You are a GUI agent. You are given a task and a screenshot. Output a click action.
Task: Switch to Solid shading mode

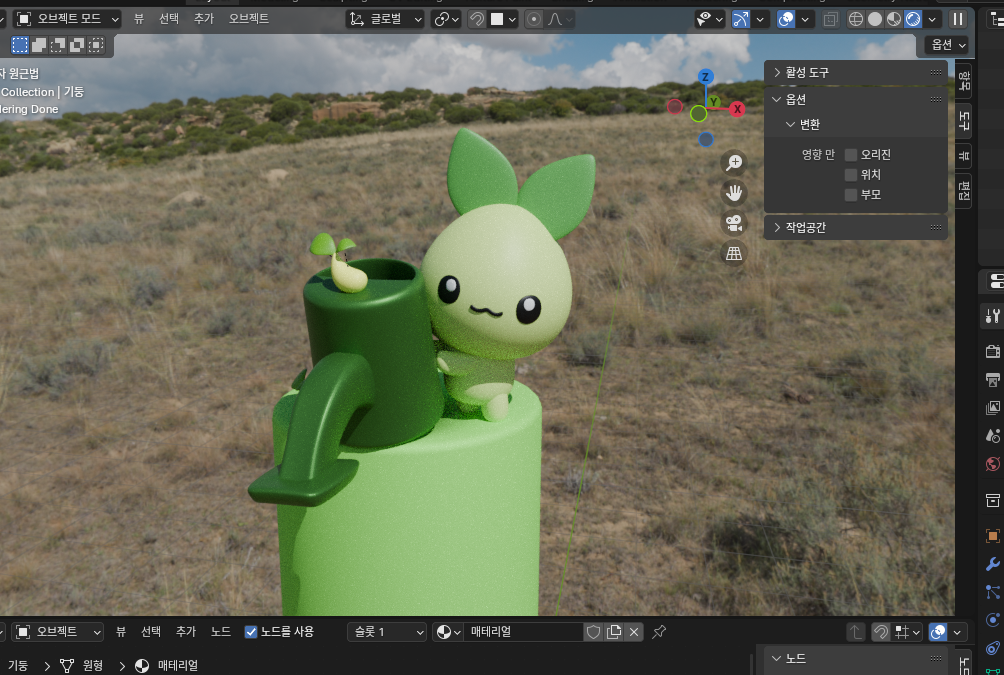coord(875,19)
